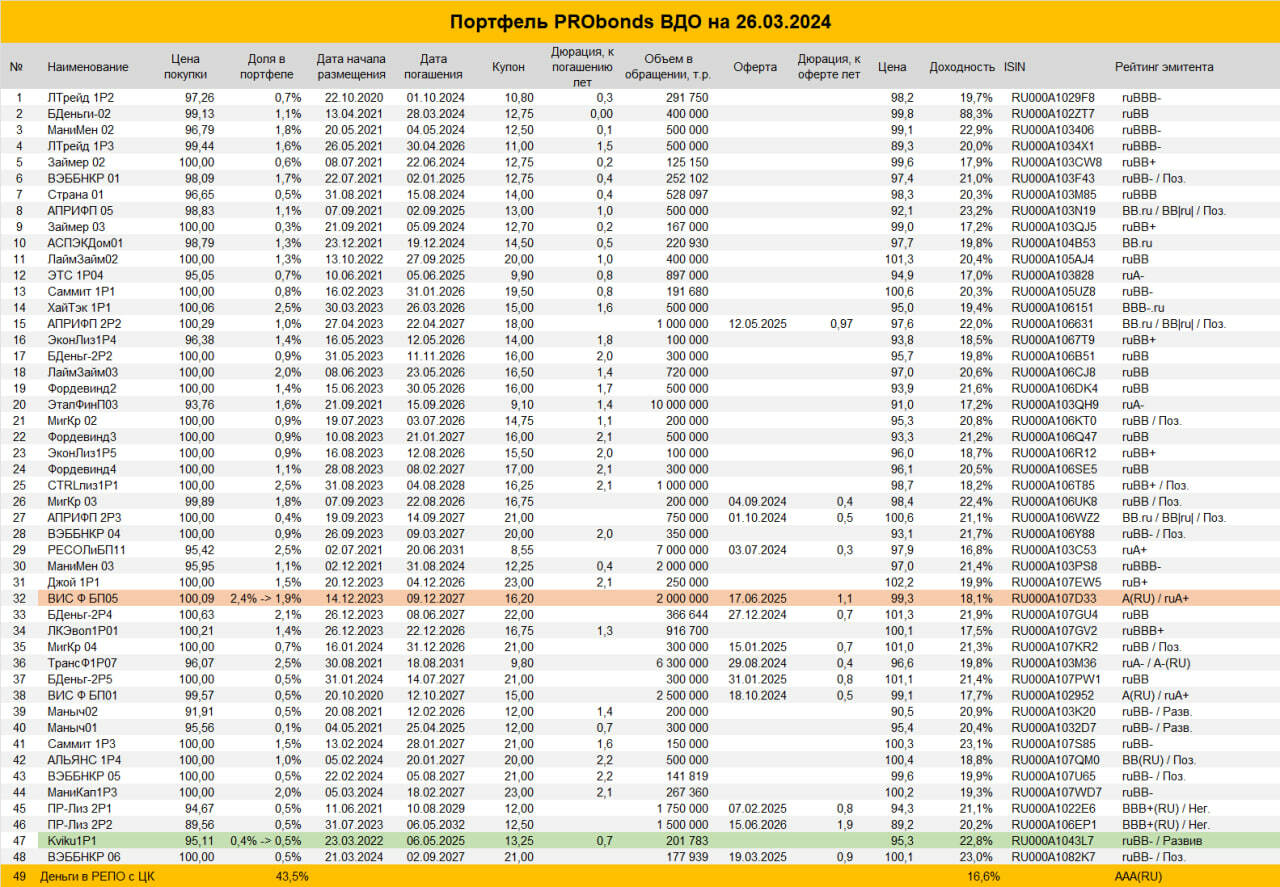Image resolution: width=1280 pixels, height=887 pixels.
Task: Select the 'Цена покупки' column header
Action: click(185, 67)
